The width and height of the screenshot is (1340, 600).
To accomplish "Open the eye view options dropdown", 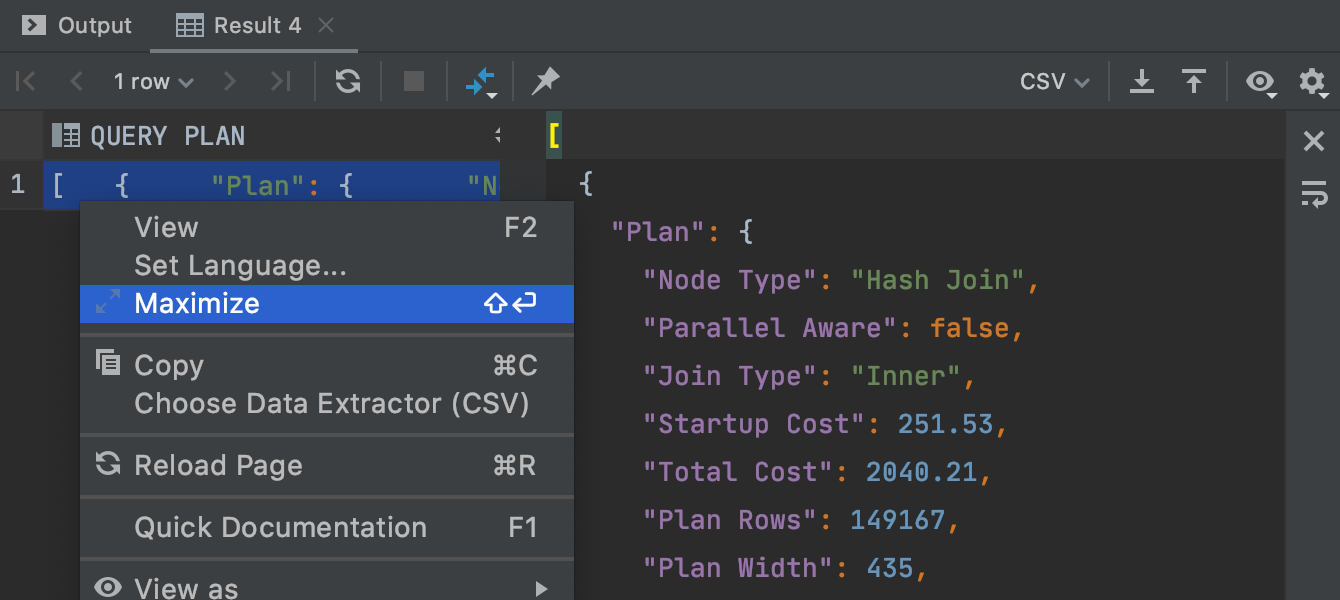I will (x=1261, y=81).
